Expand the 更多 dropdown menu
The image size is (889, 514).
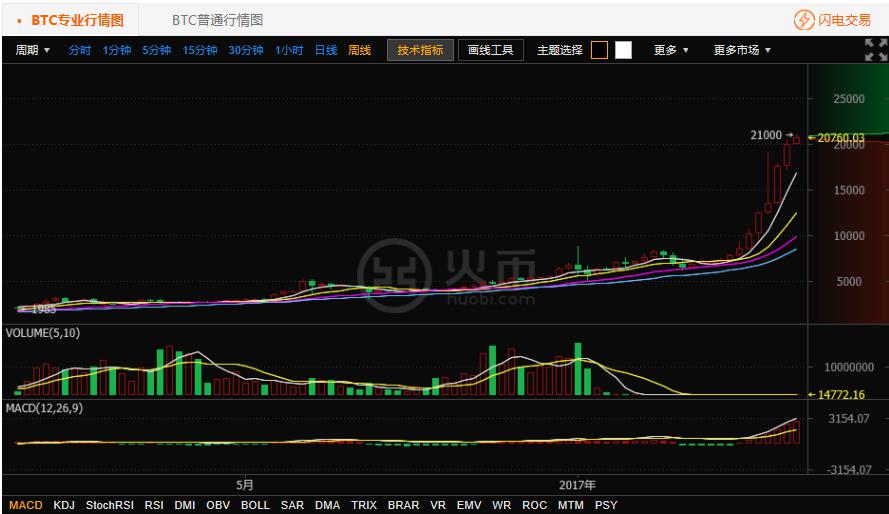coord(671,50)
